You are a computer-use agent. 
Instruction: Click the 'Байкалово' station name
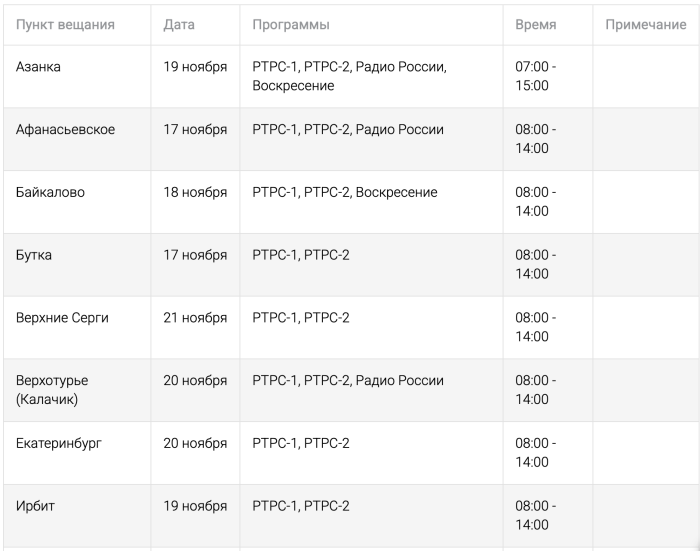pyautogui.click(x=50, y=193)
